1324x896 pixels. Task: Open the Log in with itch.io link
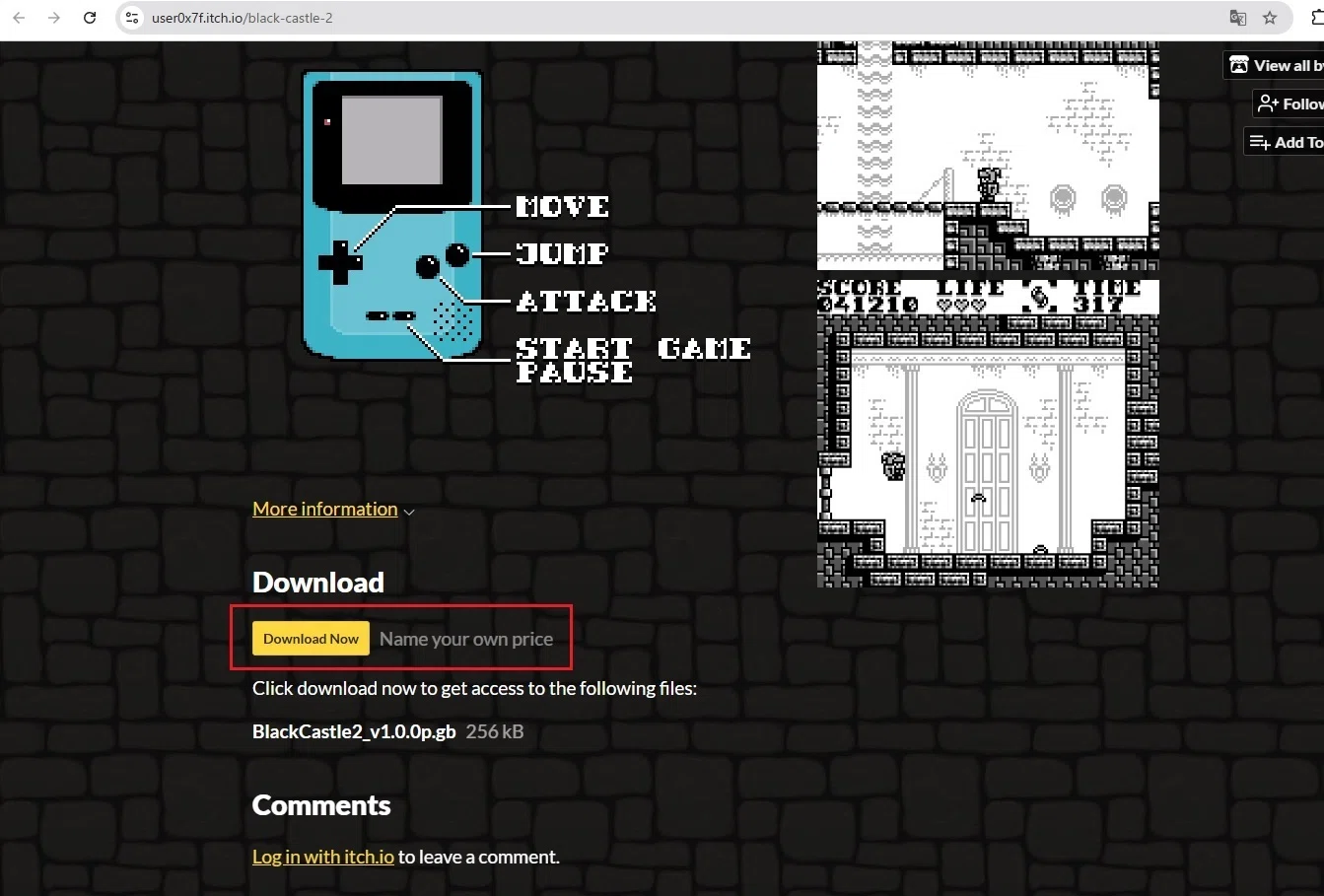[x=323, y=857]
